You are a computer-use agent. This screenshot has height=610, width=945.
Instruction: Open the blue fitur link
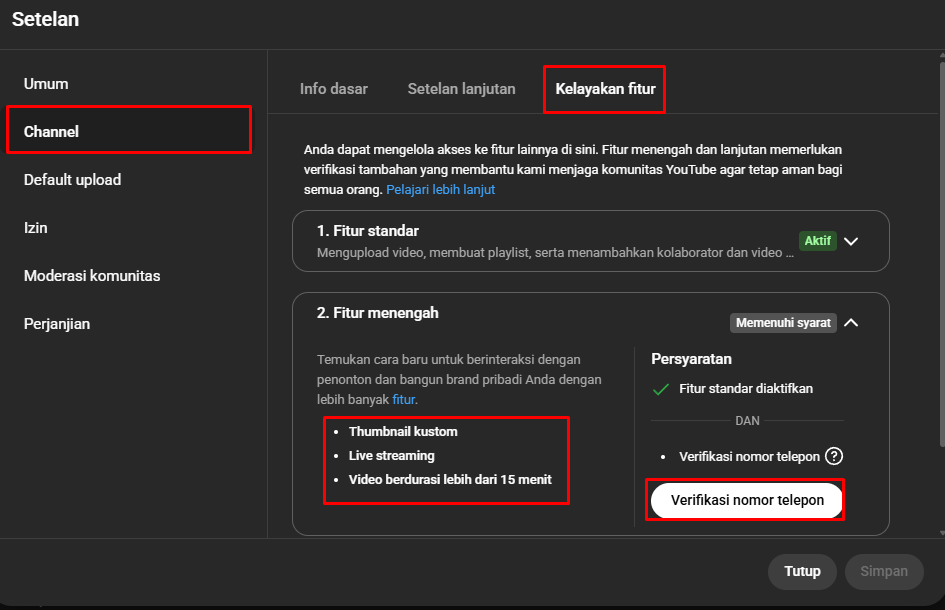[403, 399]
